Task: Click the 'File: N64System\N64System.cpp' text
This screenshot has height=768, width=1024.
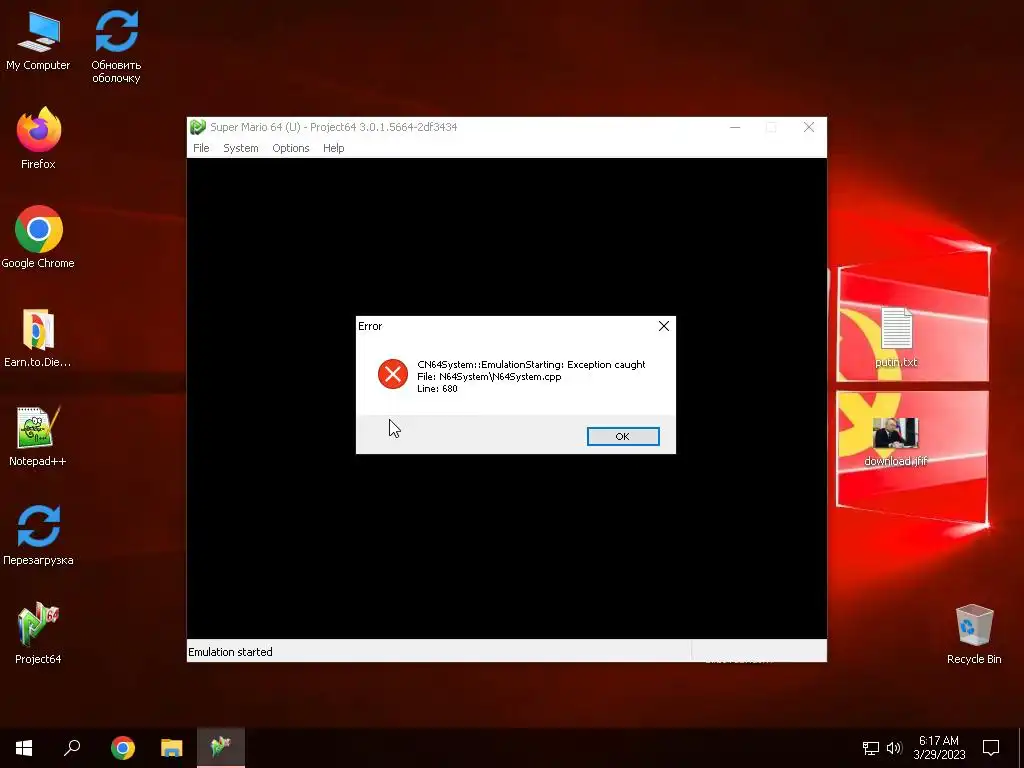Action: tap(489, 377)
